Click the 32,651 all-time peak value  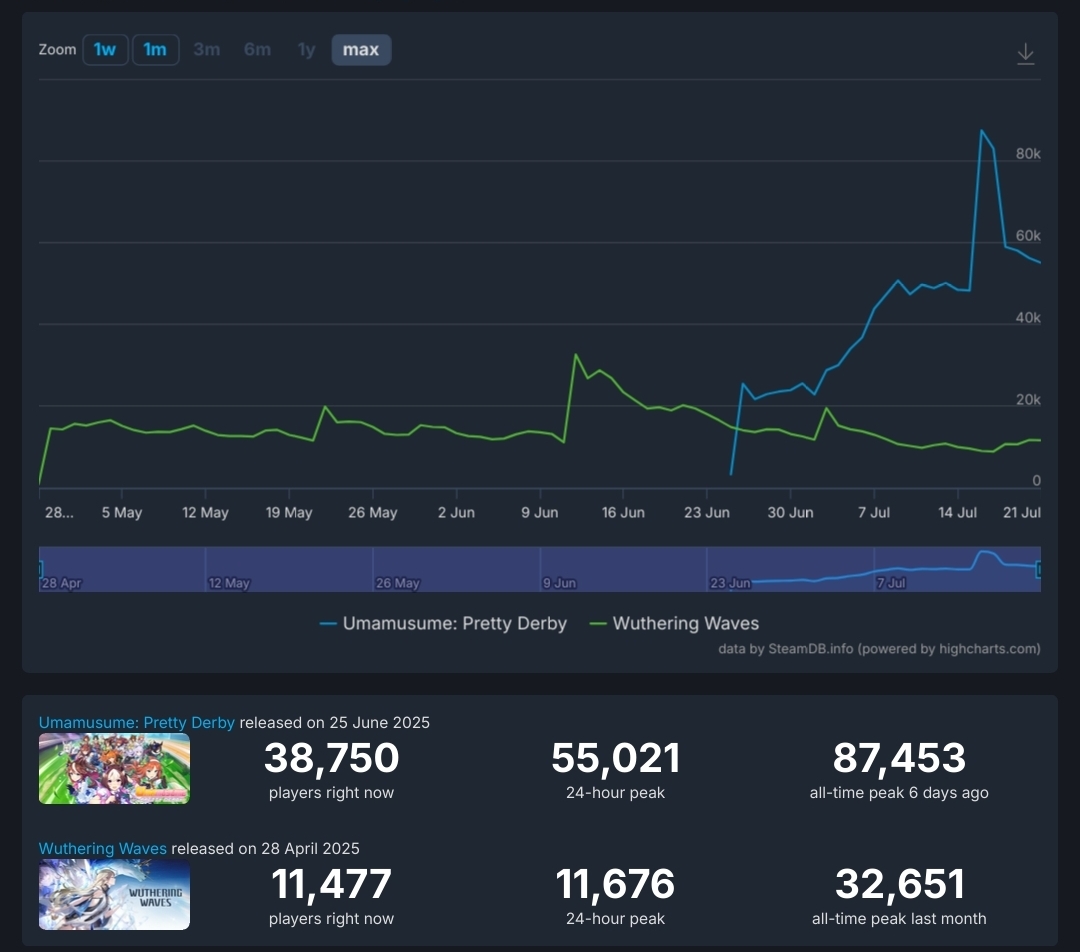899,884
